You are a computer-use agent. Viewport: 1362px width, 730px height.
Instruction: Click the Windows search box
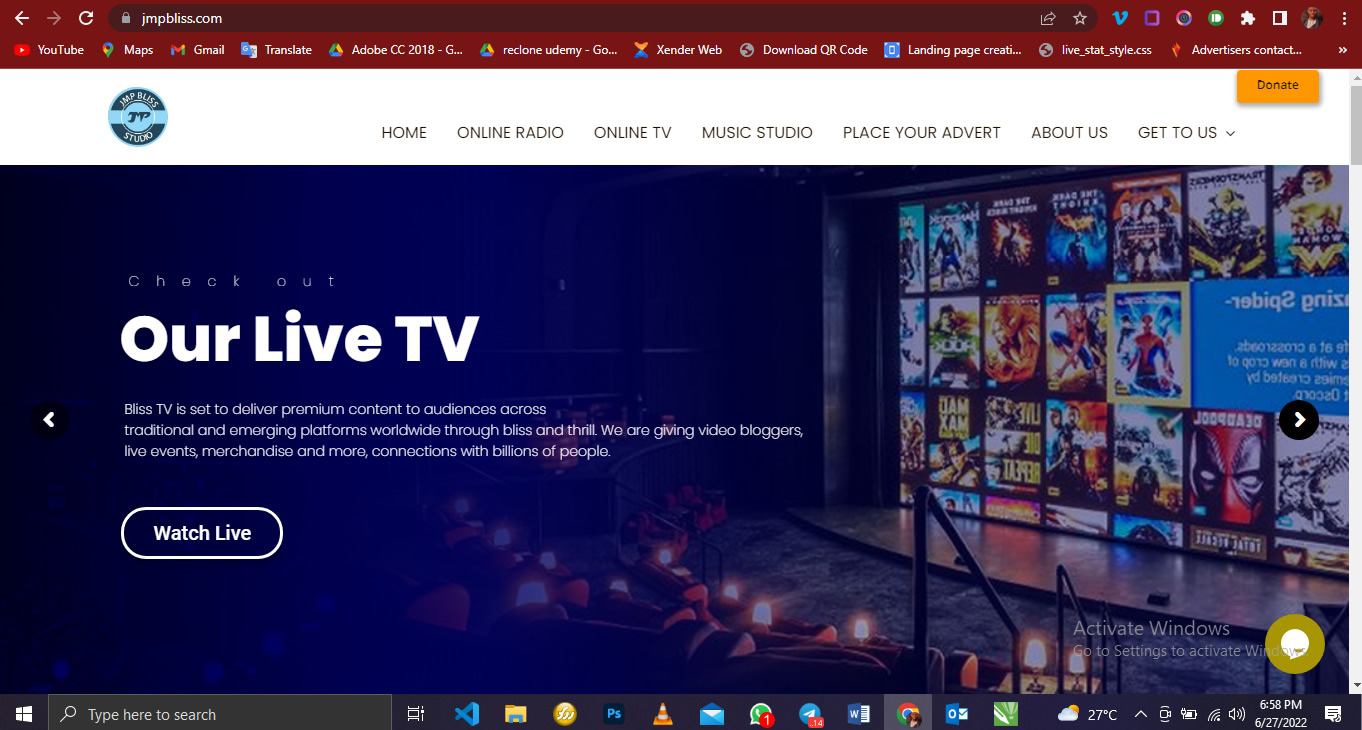point(220,714)
